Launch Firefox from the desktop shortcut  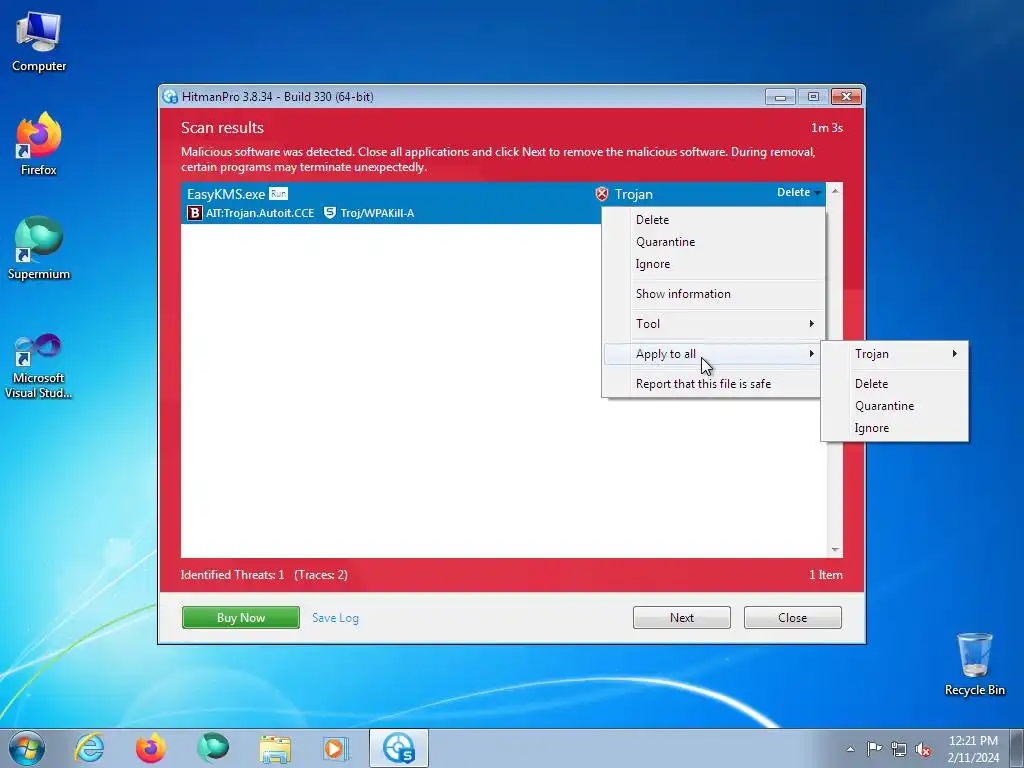point(39,144)
